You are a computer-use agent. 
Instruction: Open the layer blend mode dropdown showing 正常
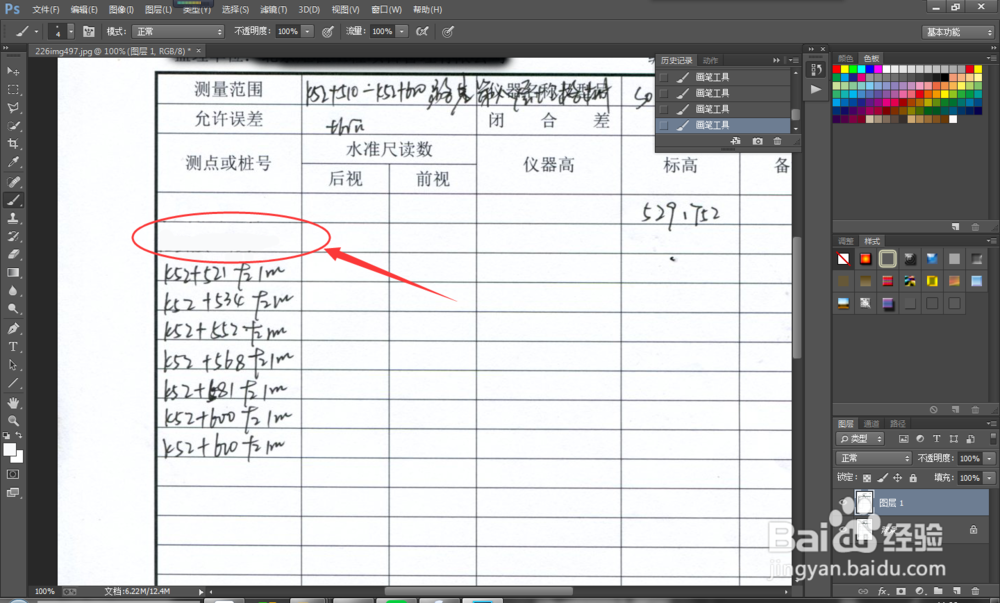point(872,457)
